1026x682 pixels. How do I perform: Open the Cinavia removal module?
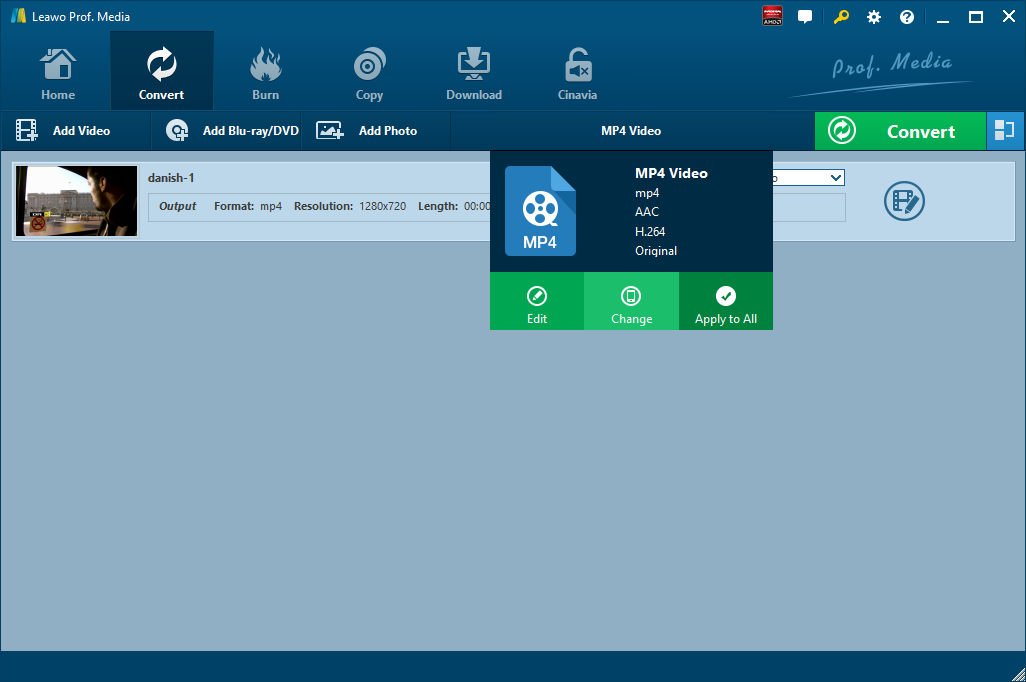577,72
